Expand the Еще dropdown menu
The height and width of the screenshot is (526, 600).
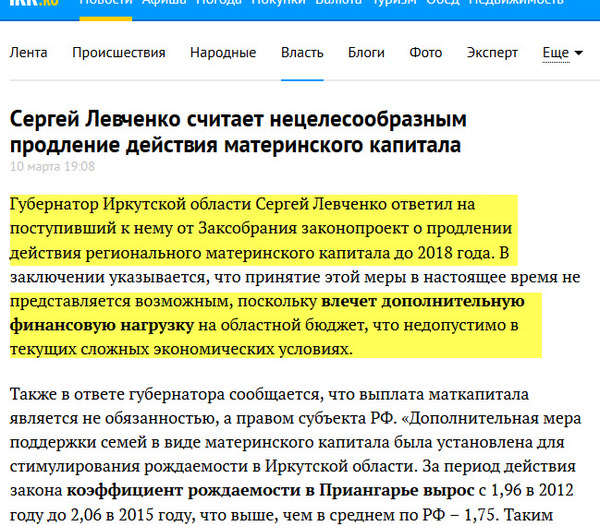coord(562,53)
